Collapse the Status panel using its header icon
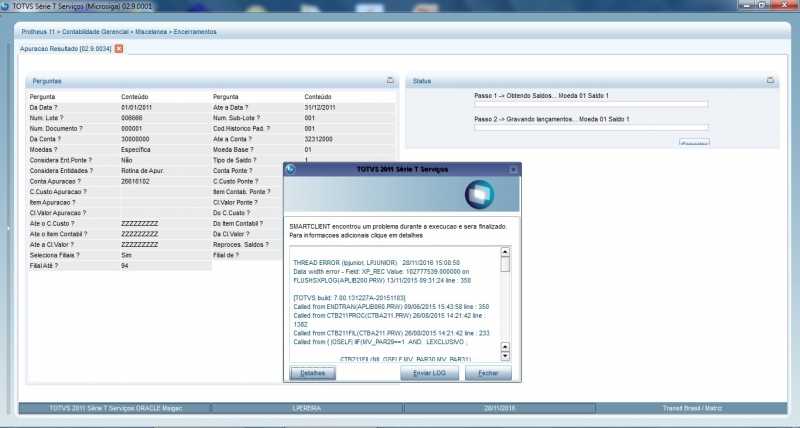Image resolution: width=800 pixels, height=428 pixels. tap(770, 81)
